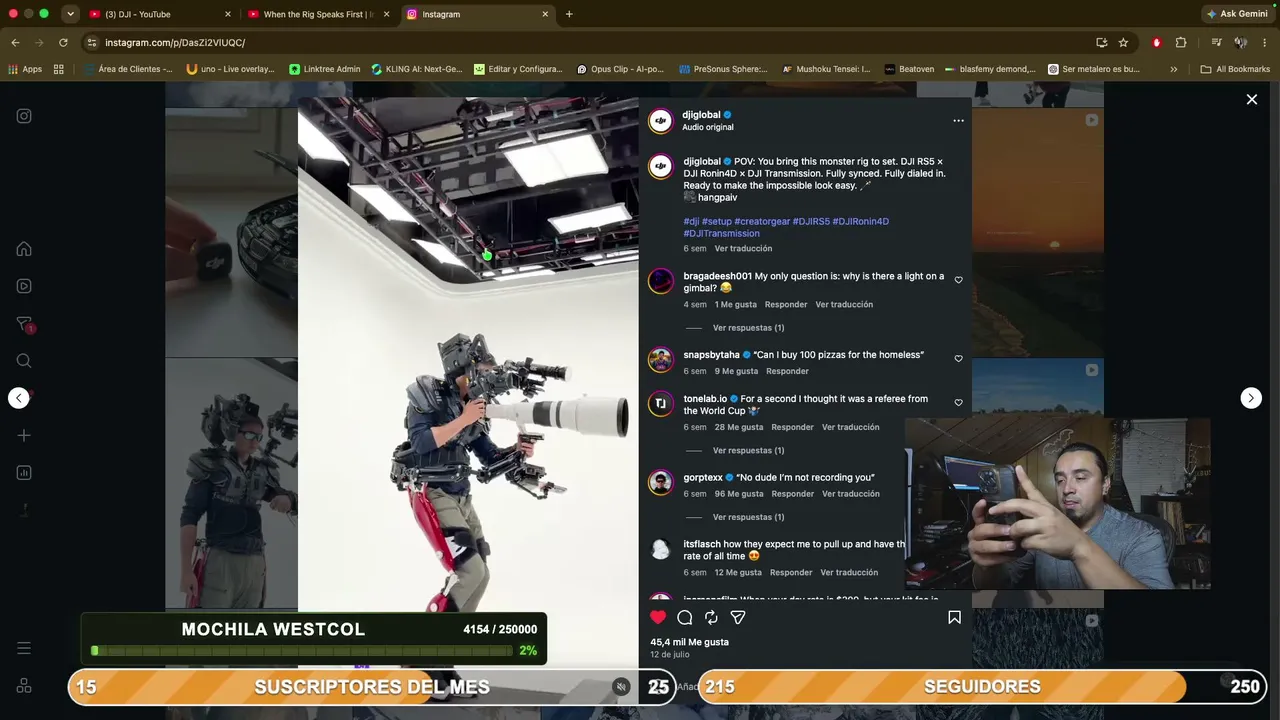1280x720 pixels.
Task: Expand replies under tonelab.io's comment
Action: click(748, 451)
